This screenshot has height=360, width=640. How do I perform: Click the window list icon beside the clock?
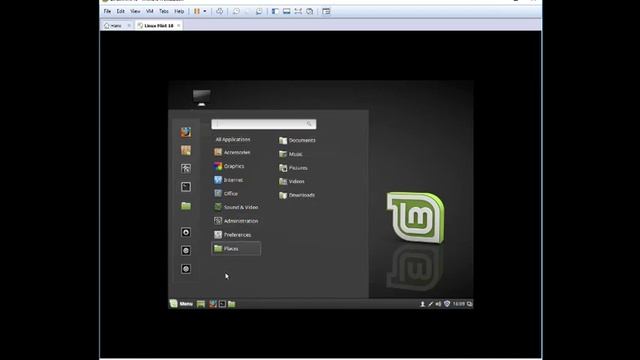(x=469, y=304)
